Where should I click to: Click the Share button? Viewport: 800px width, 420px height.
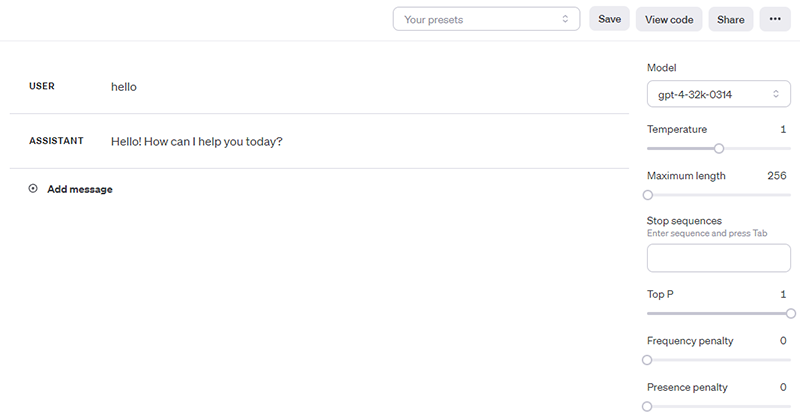(x=731, y=19)
